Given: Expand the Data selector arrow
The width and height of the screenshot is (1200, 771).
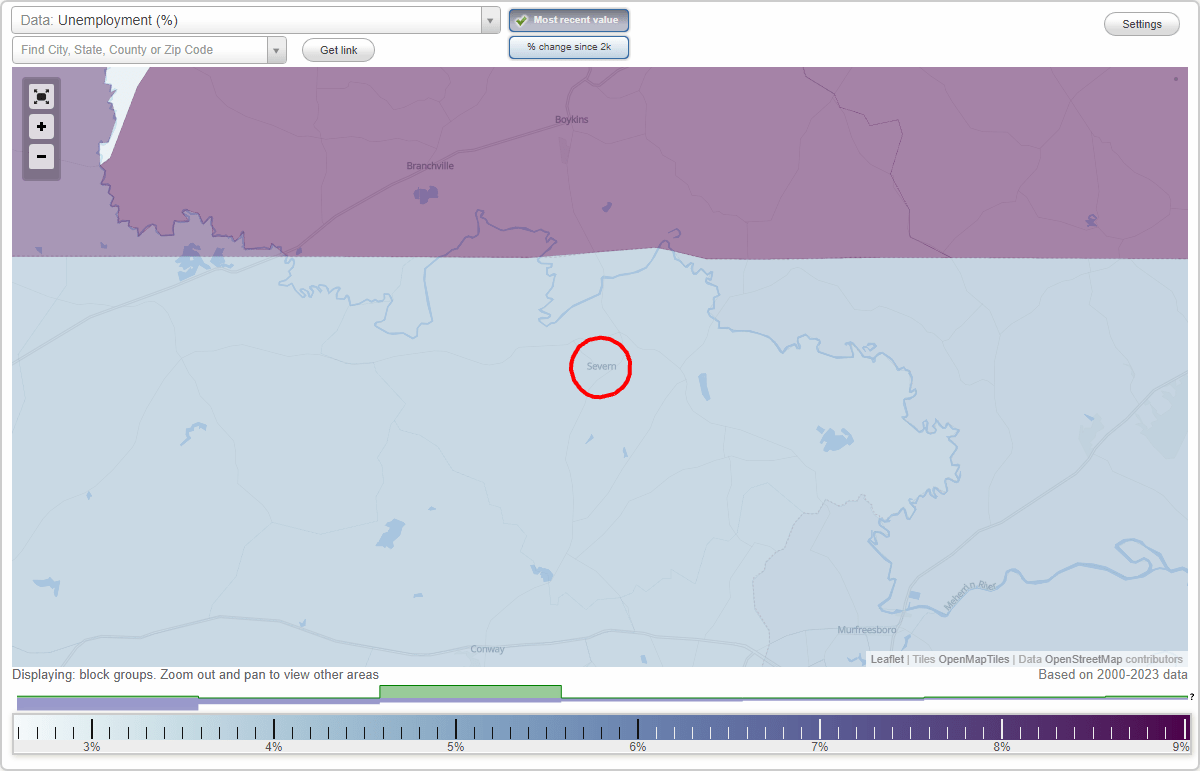Looking at the screenshot, I should [490, 20].
